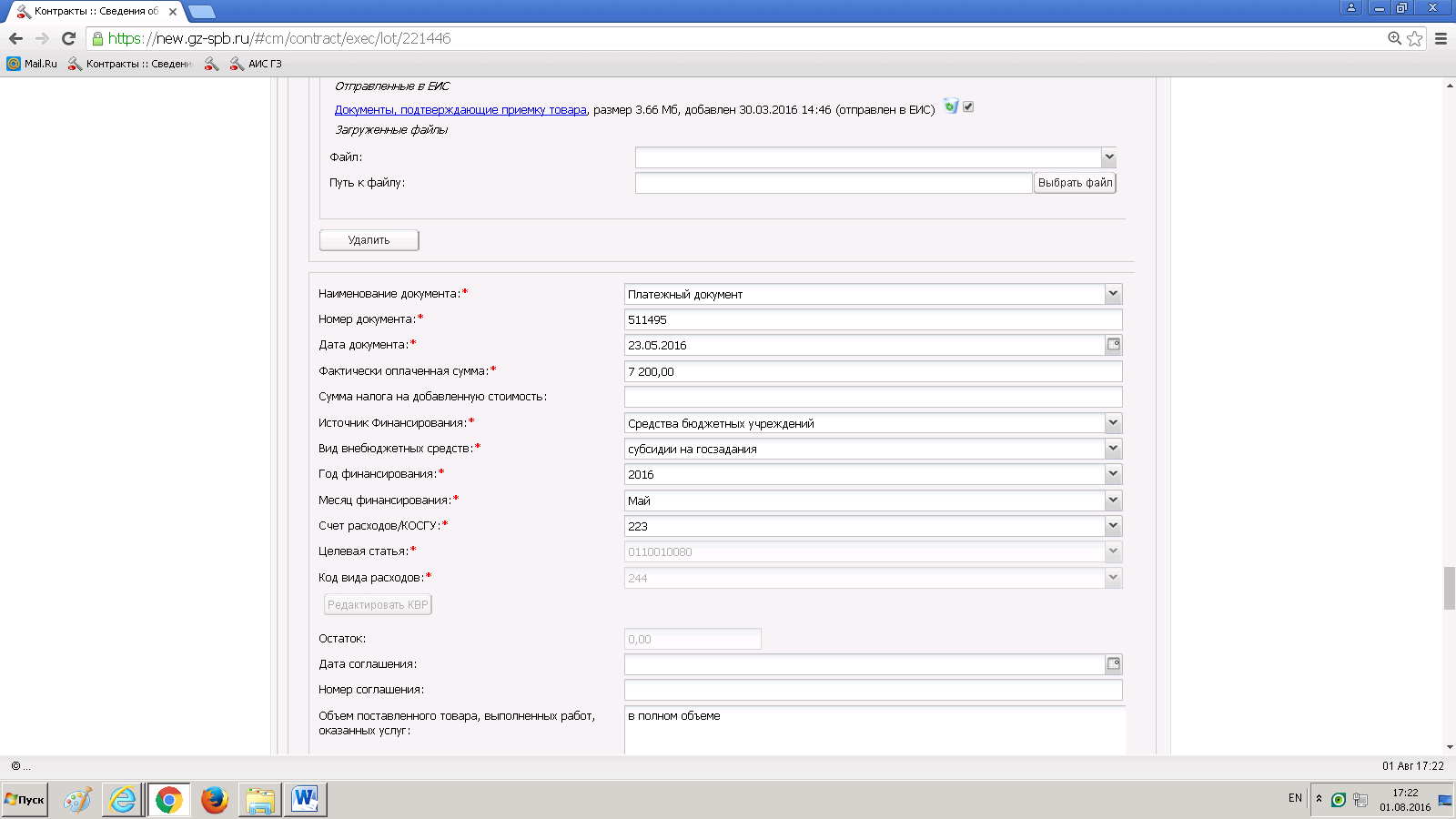This screenshot has width=1456, height=819.
Task: Open 'Документы, подтверждающие приемку товара' link
Action: pyautogui.click(x=460, y=109)
